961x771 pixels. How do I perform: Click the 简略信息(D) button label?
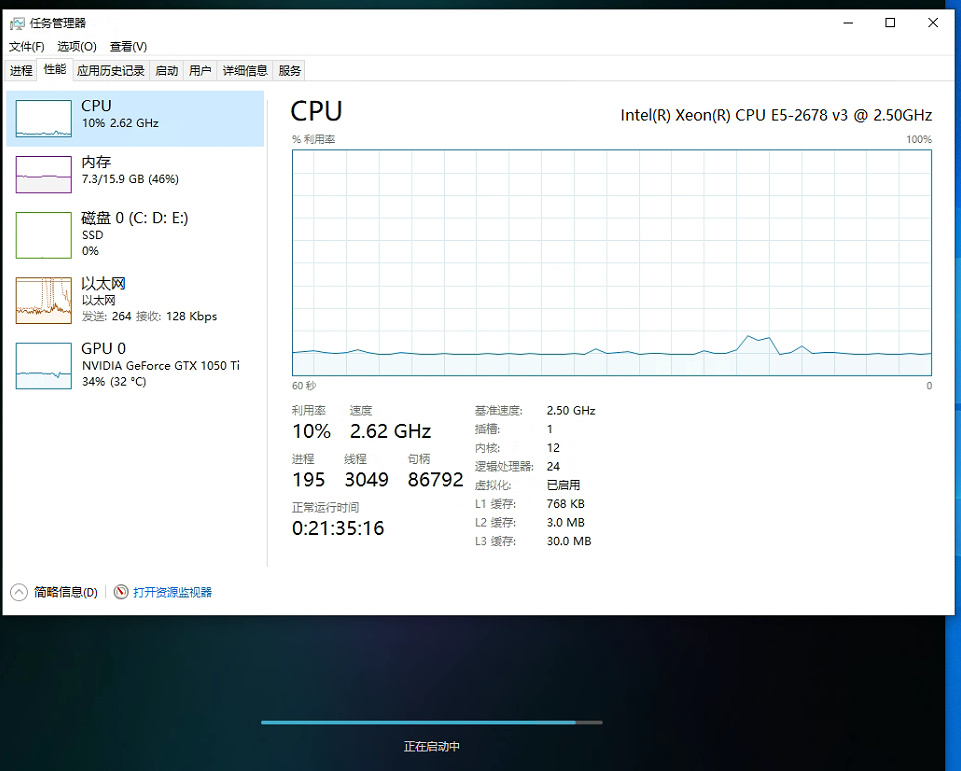tap(66, 592)
